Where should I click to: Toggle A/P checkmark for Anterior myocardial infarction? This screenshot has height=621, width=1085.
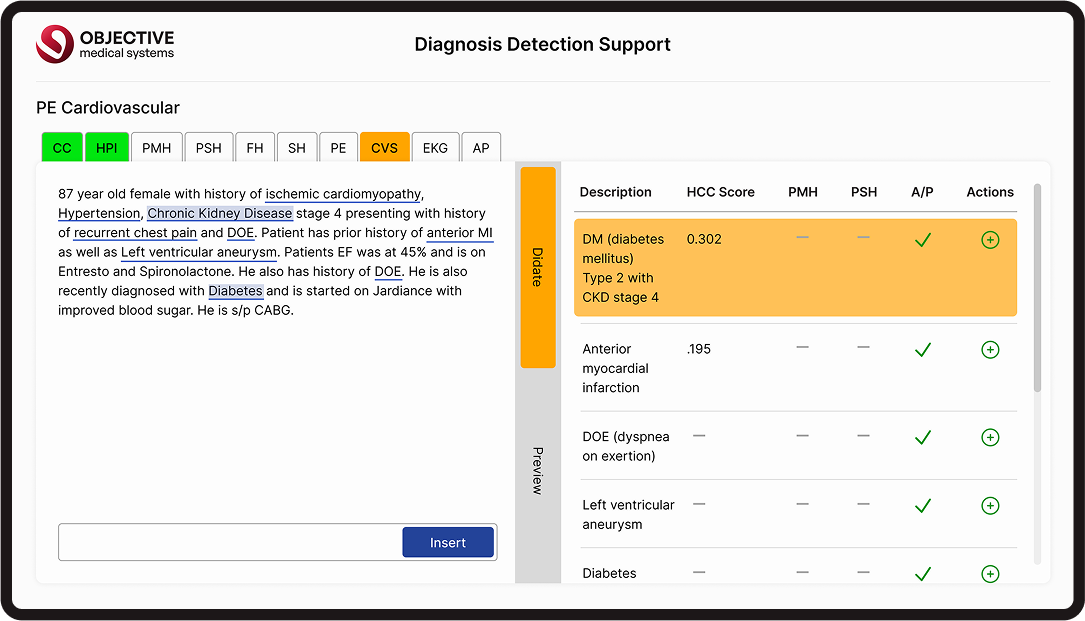[x=923, y=350]
